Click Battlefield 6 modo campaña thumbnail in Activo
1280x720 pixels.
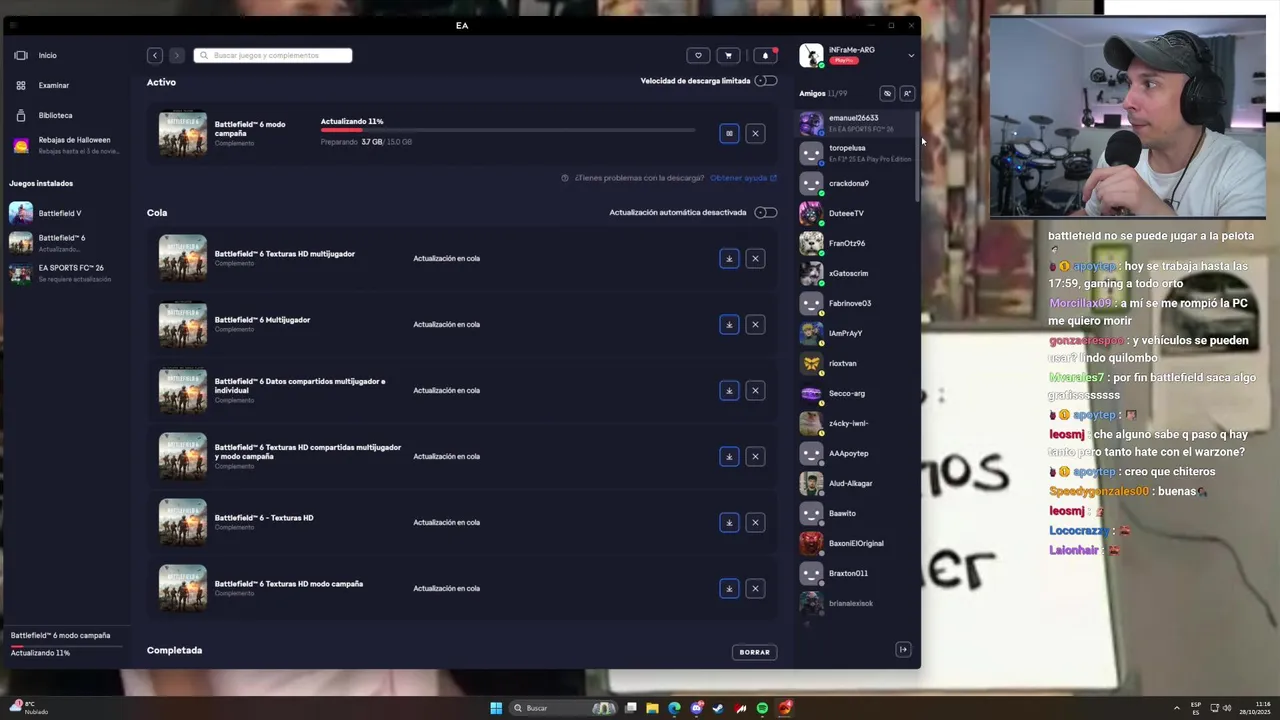pyautogui.click(x=183, y=133)
